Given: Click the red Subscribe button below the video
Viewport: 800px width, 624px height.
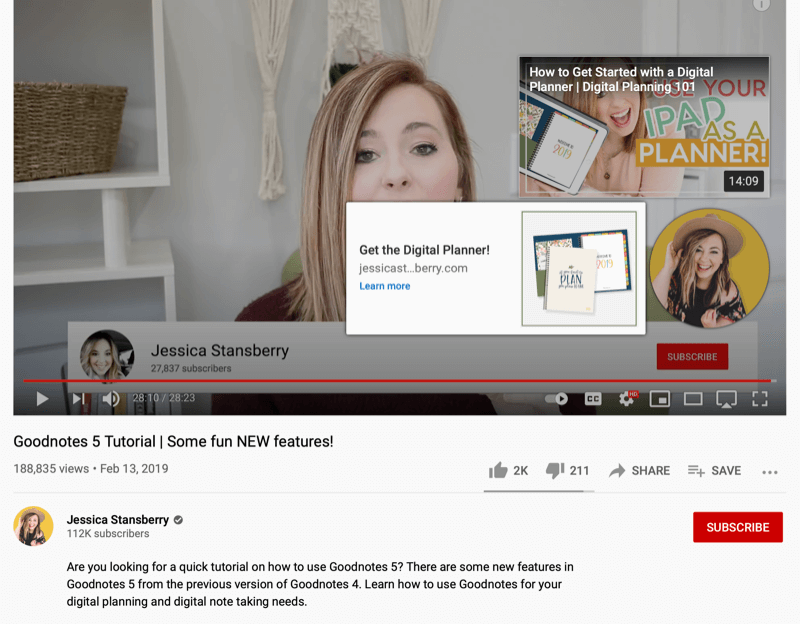Looking at the screenshot, I should [x=738, y=527].
